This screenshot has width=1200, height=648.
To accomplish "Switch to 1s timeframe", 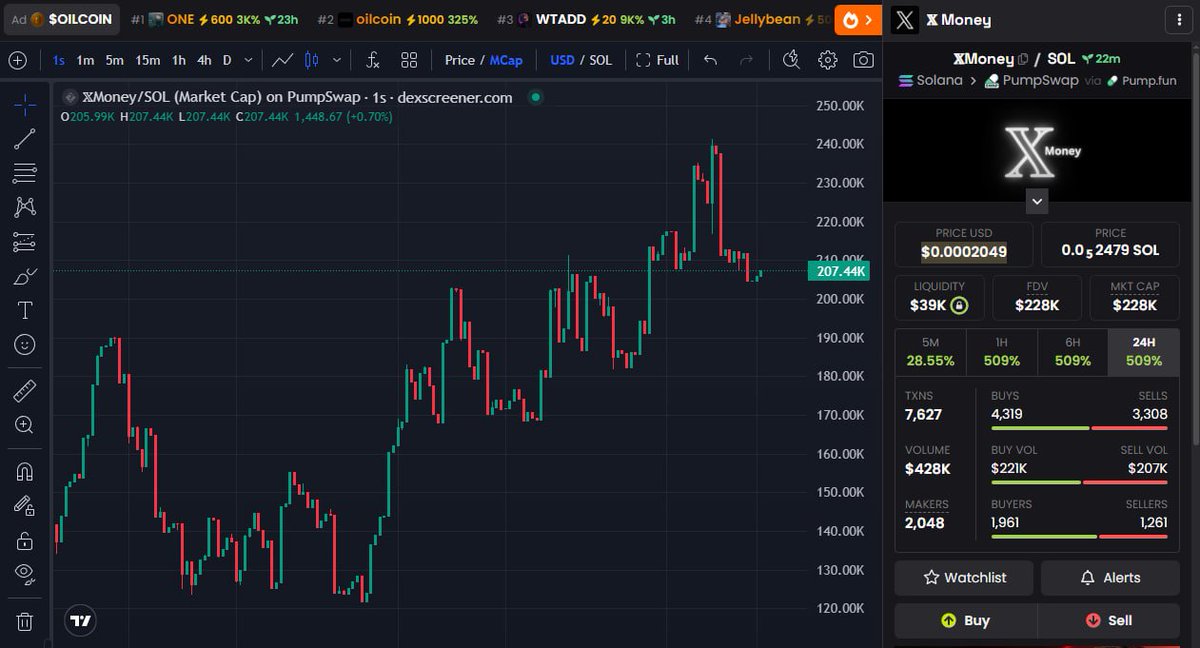I will point(59,60).
